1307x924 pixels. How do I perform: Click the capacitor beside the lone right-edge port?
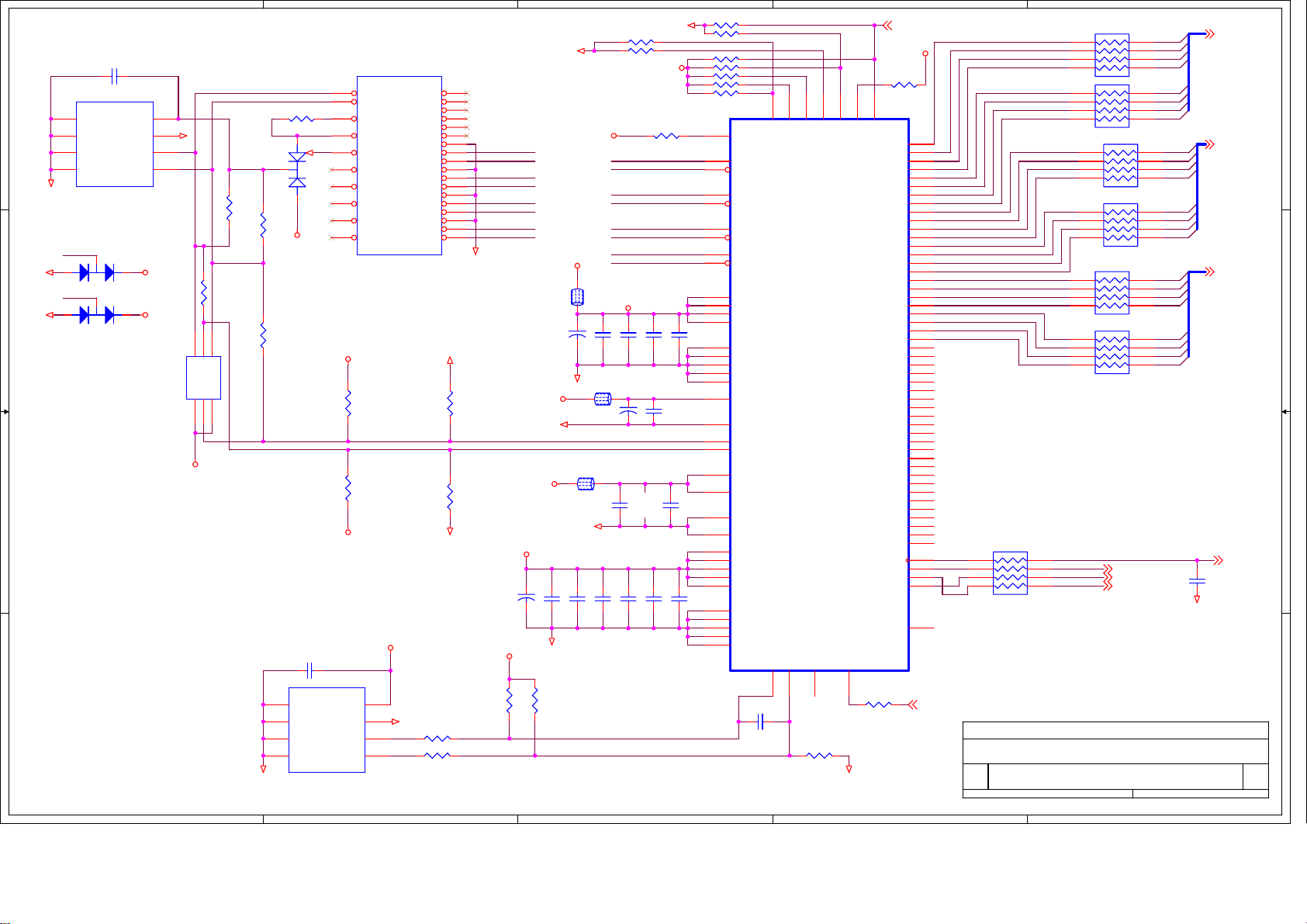(x=1197, y=580)
